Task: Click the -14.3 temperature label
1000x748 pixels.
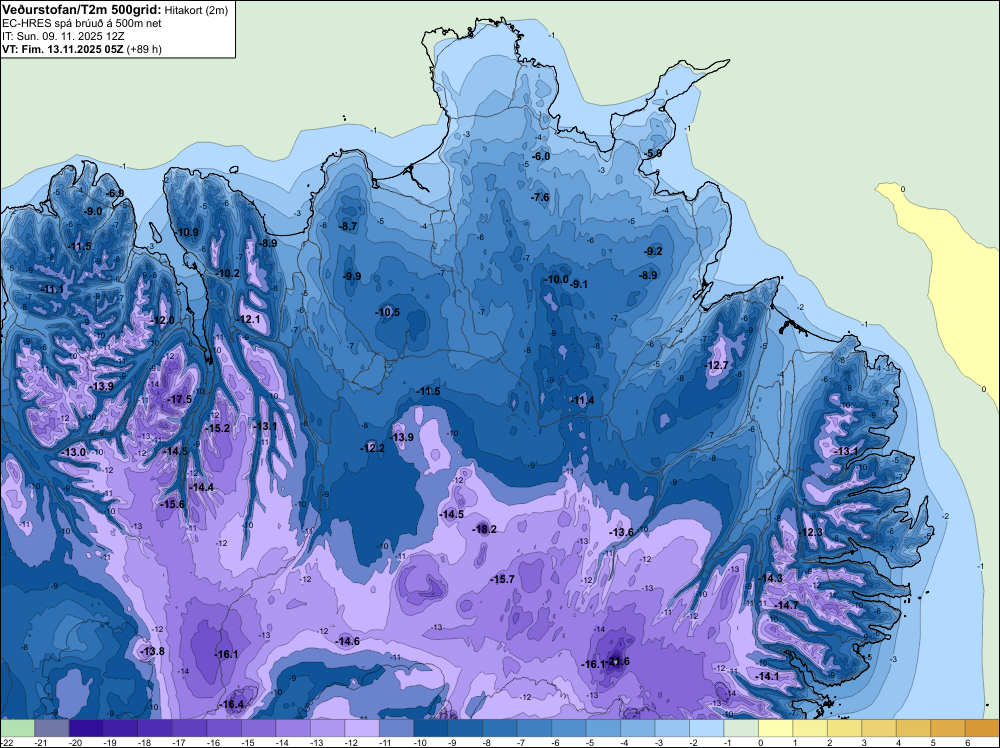Action: 770,578
